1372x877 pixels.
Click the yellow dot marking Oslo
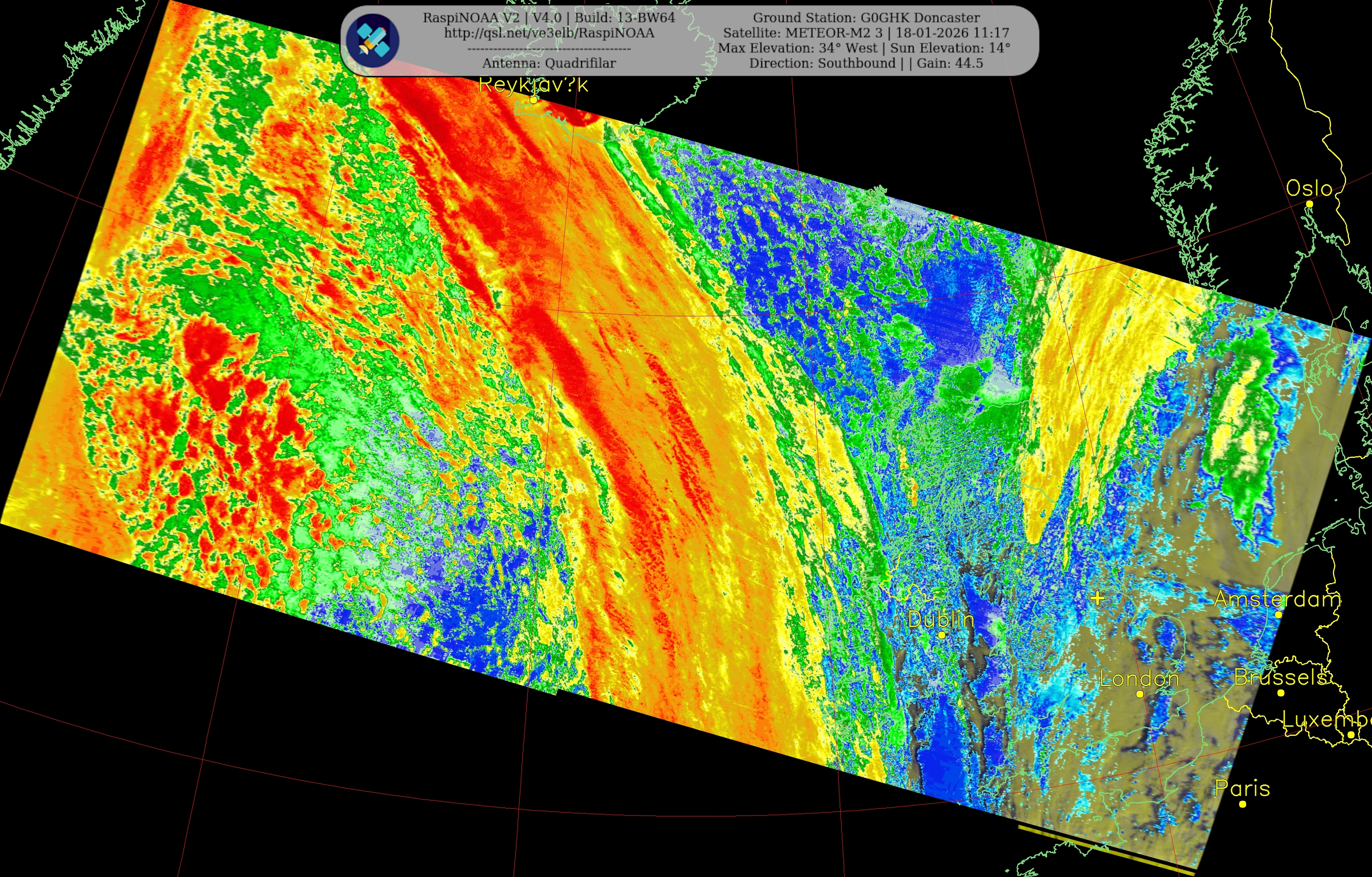pyautogui.click(x=1309, y=203)
